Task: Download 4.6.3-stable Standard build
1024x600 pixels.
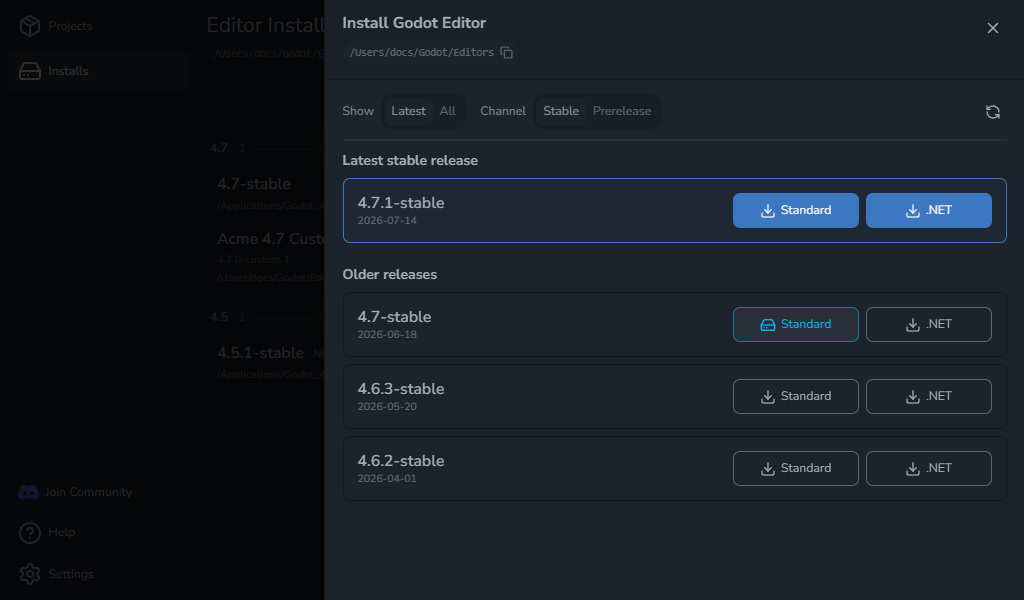Action: point(795,396)
